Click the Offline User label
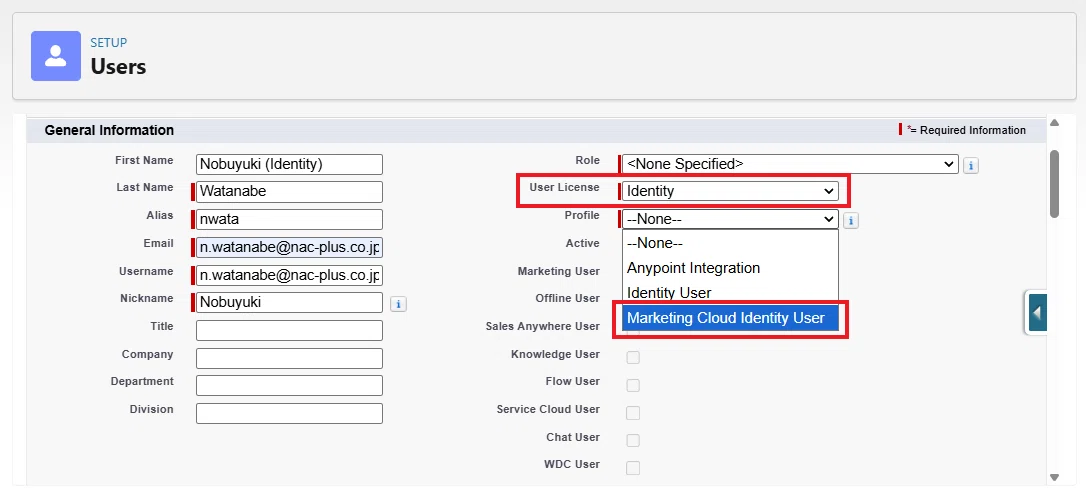Viewport: 1086px width, 494px height. [x=567, y=298]
